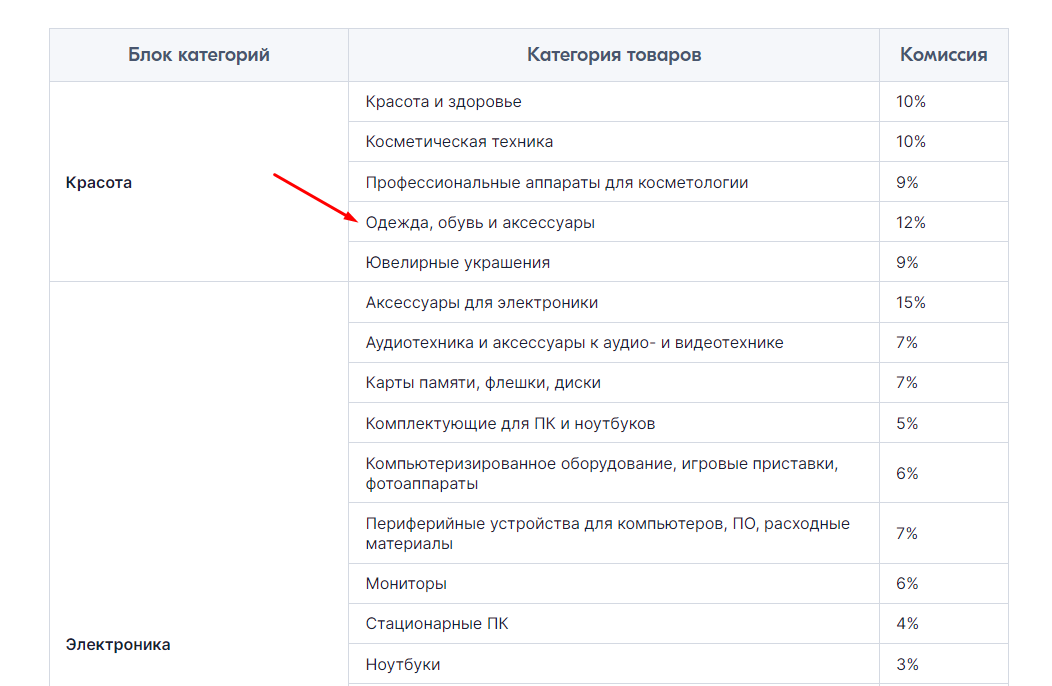Select the 'Ювелирные украшения' row
This screenshot has width=1052, height=686.
(678, 262)
